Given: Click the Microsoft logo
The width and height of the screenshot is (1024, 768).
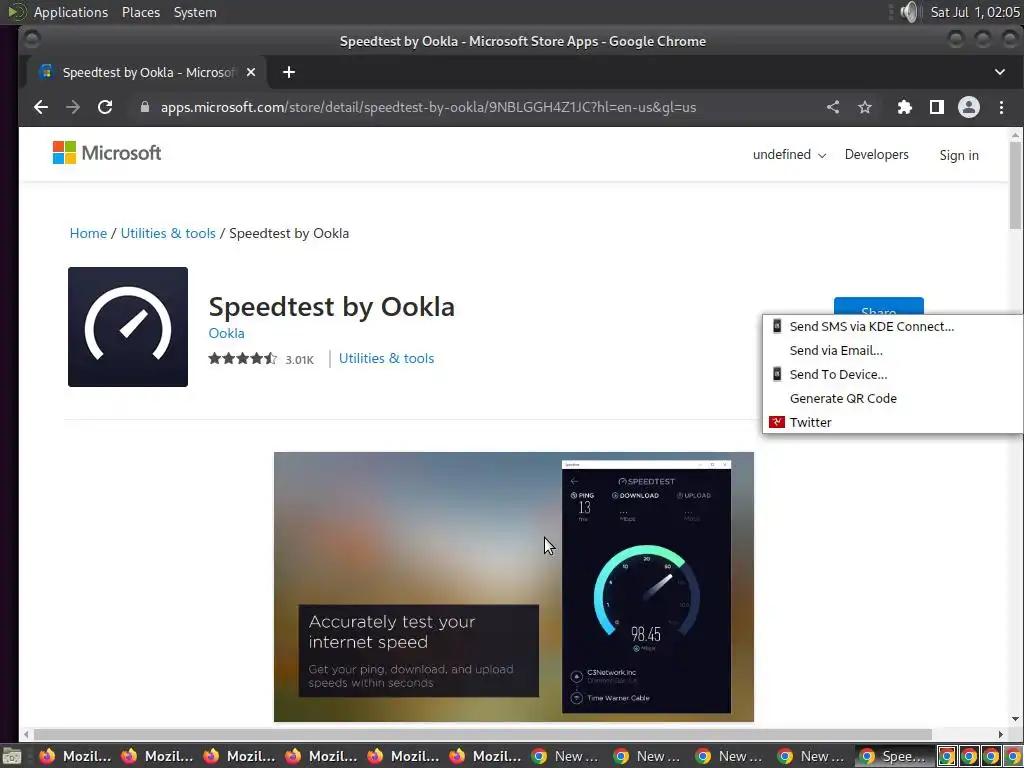Looking at the screenshot, I should pyautogui.click(x=106, y=153).
